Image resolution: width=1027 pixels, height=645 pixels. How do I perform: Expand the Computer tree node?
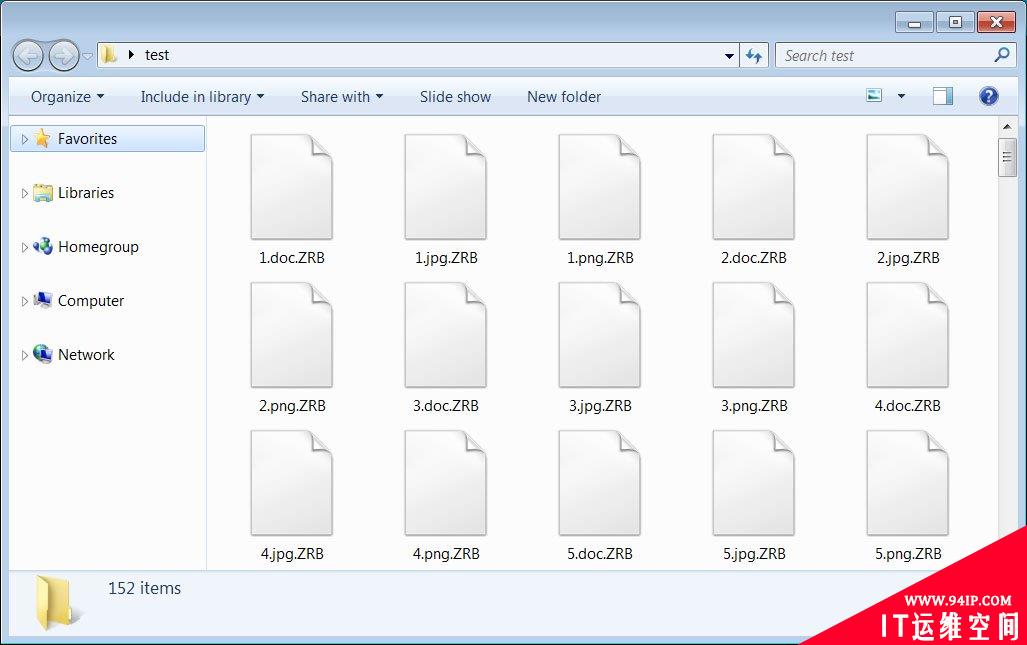pos(24,301)
